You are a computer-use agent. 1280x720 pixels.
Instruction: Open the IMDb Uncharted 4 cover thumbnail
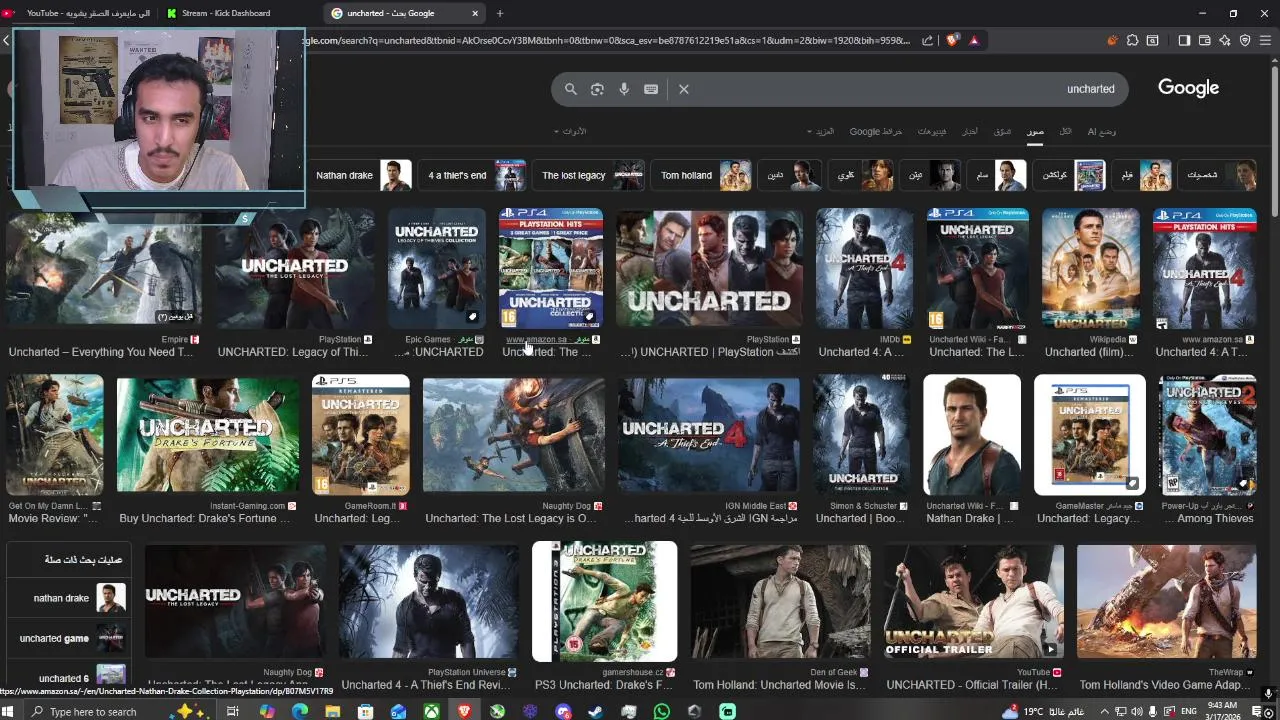click(x=864, y=269)
